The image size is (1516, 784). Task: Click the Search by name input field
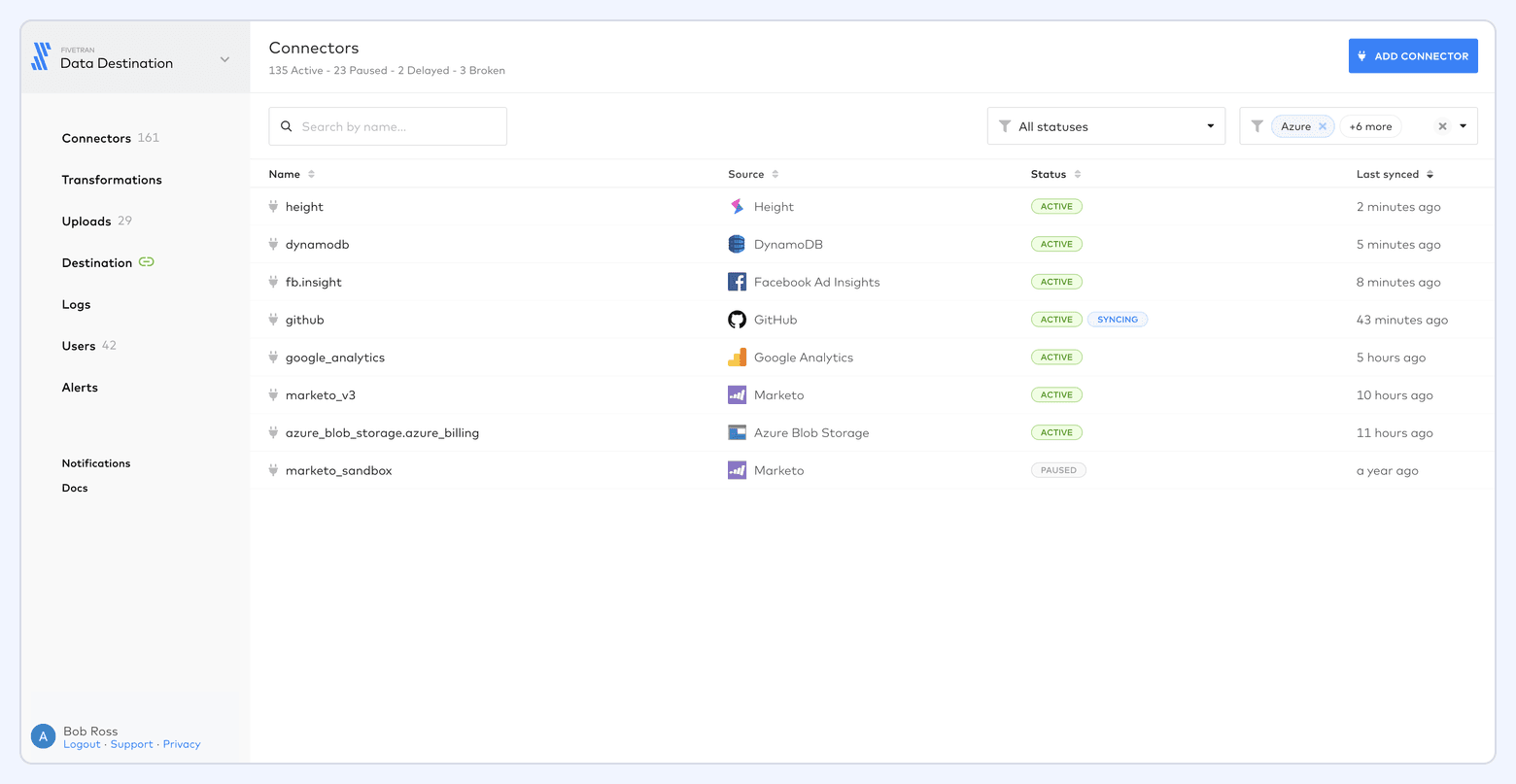click(x=387, y=125)
